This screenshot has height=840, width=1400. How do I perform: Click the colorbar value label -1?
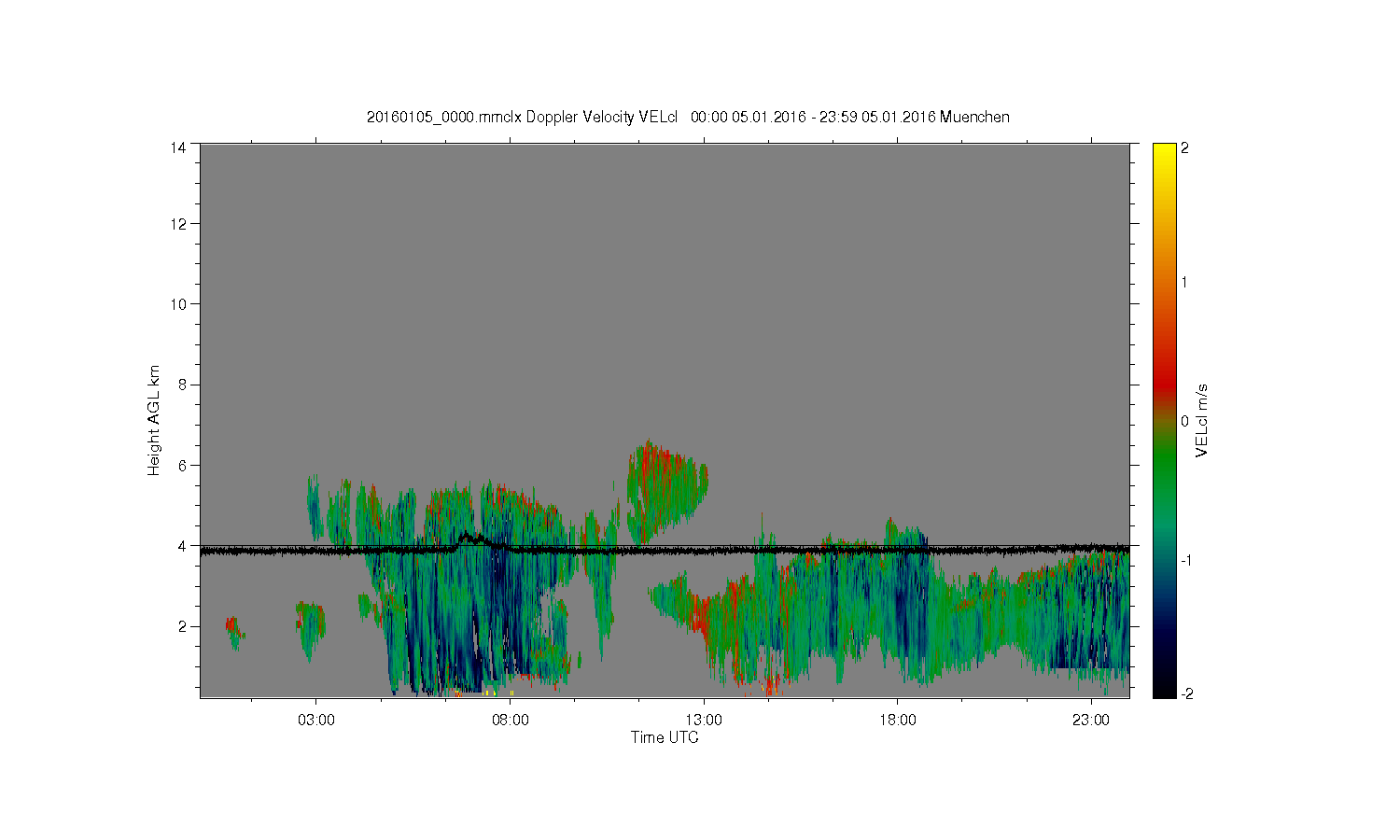tap(1186, 559)
